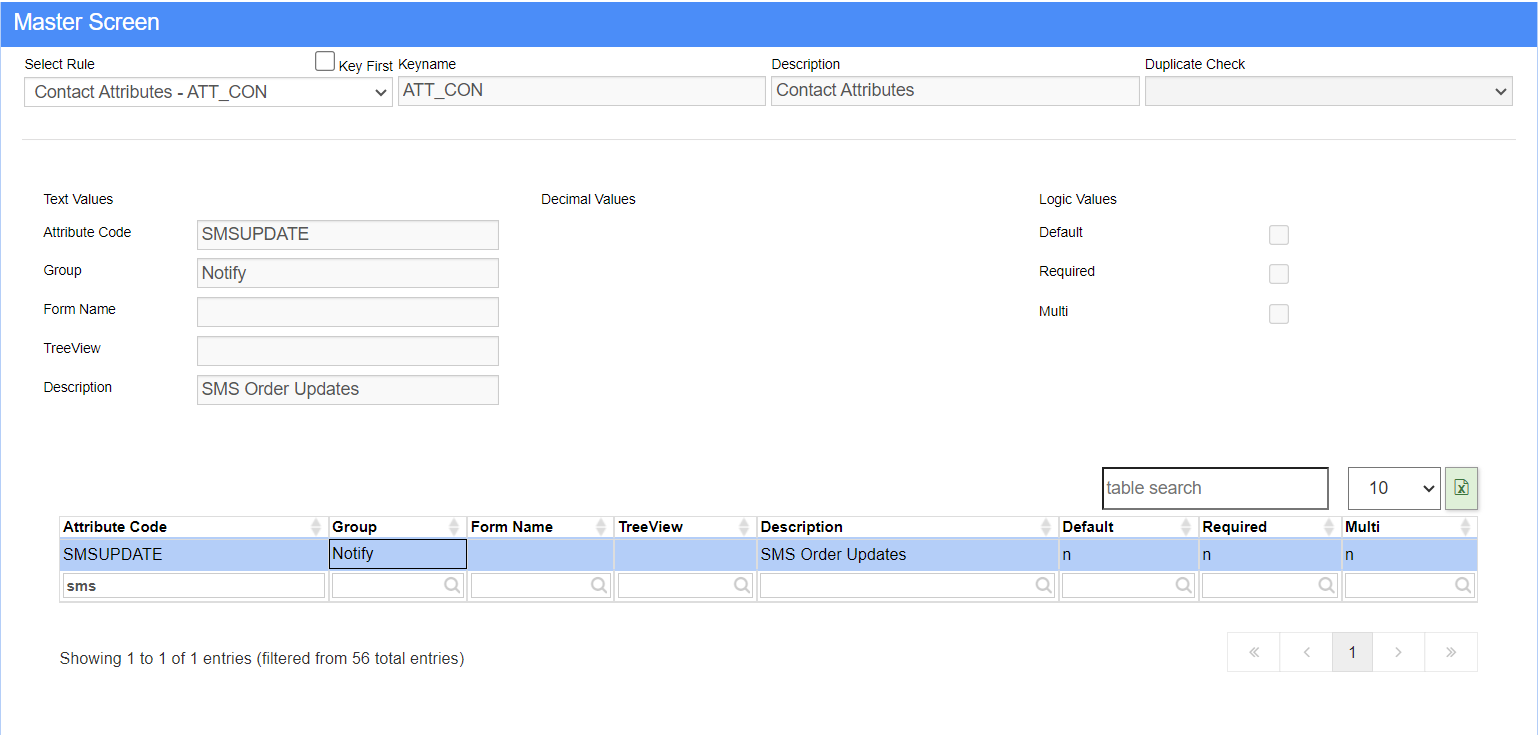Toggle the Key First checkbox
The height and width of the screenshot is (735, 1540).
click(x=325, y=62)
